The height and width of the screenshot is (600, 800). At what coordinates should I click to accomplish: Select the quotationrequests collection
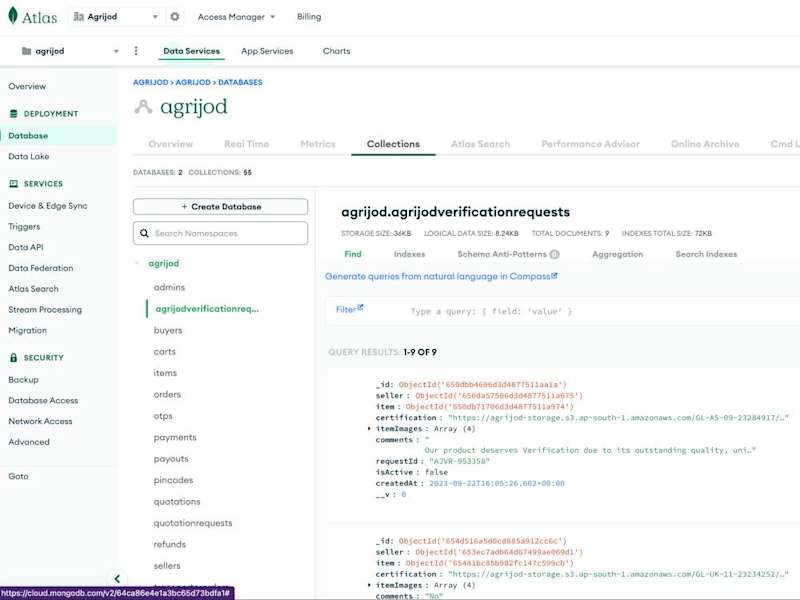click(193, 523)
